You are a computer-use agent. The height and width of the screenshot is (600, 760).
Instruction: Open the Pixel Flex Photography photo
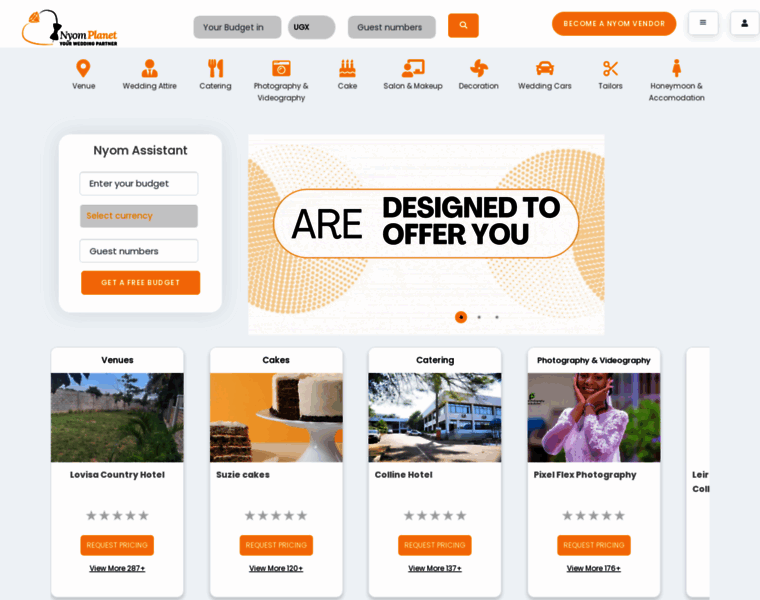click(593, 417)
